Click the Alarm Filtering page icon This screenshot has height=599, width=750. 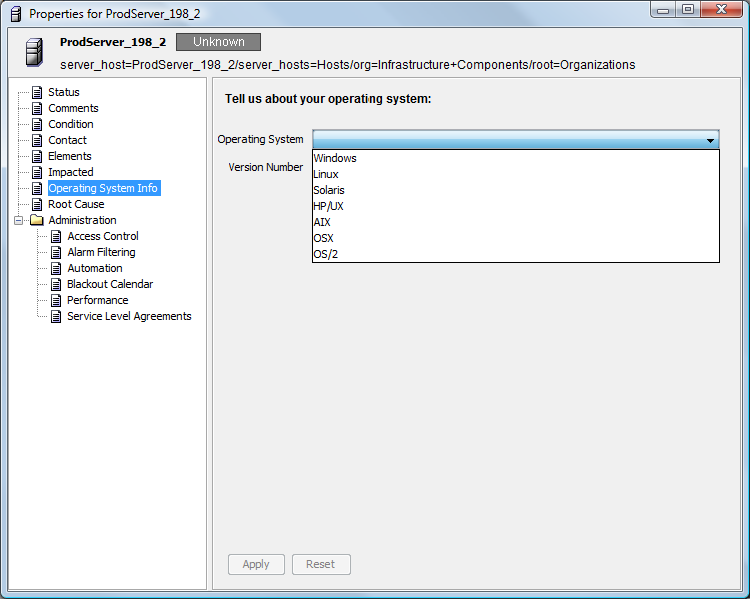point(56,252)
